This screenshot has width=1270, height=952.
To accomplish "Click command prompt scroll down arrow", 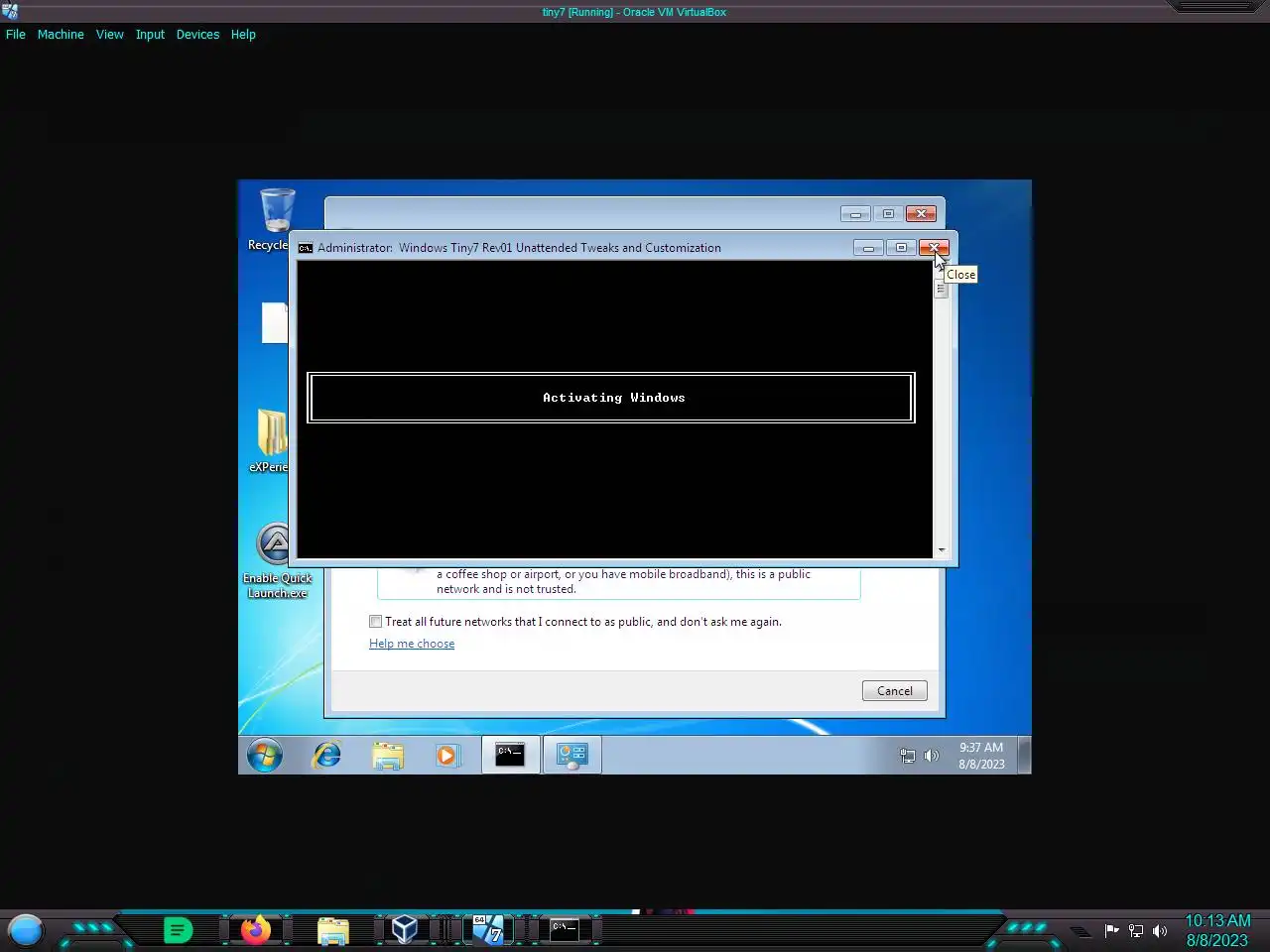I will [941, 550].
